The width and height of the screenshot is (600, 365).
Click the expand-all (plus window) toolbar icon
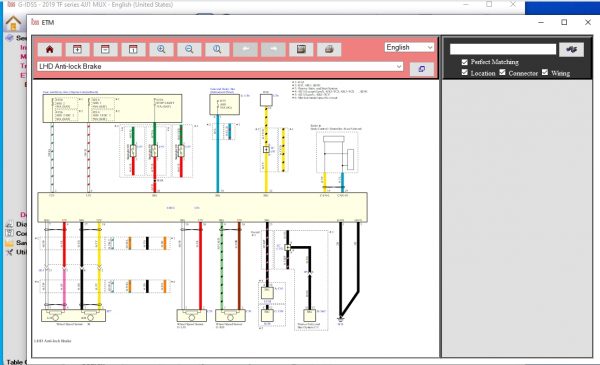pyautogui.click(x=77, y=49)
